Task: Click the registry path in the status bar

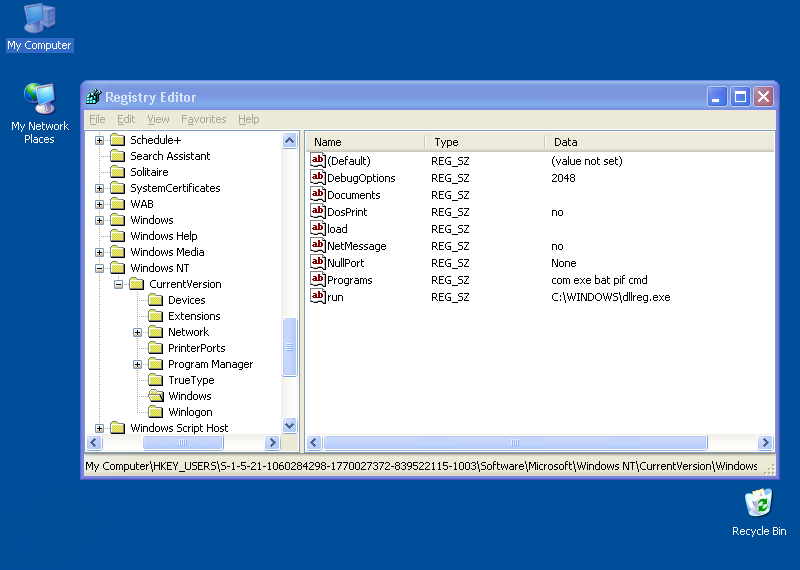Action: (421, 466)
